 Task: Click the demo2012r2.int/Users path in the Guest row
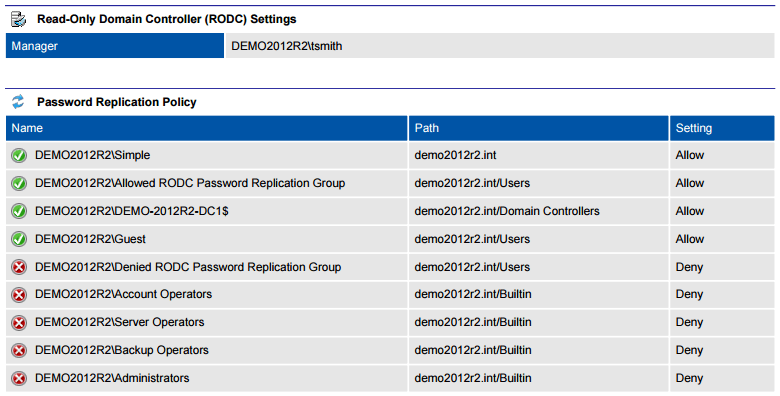click(x=472, y=239)
